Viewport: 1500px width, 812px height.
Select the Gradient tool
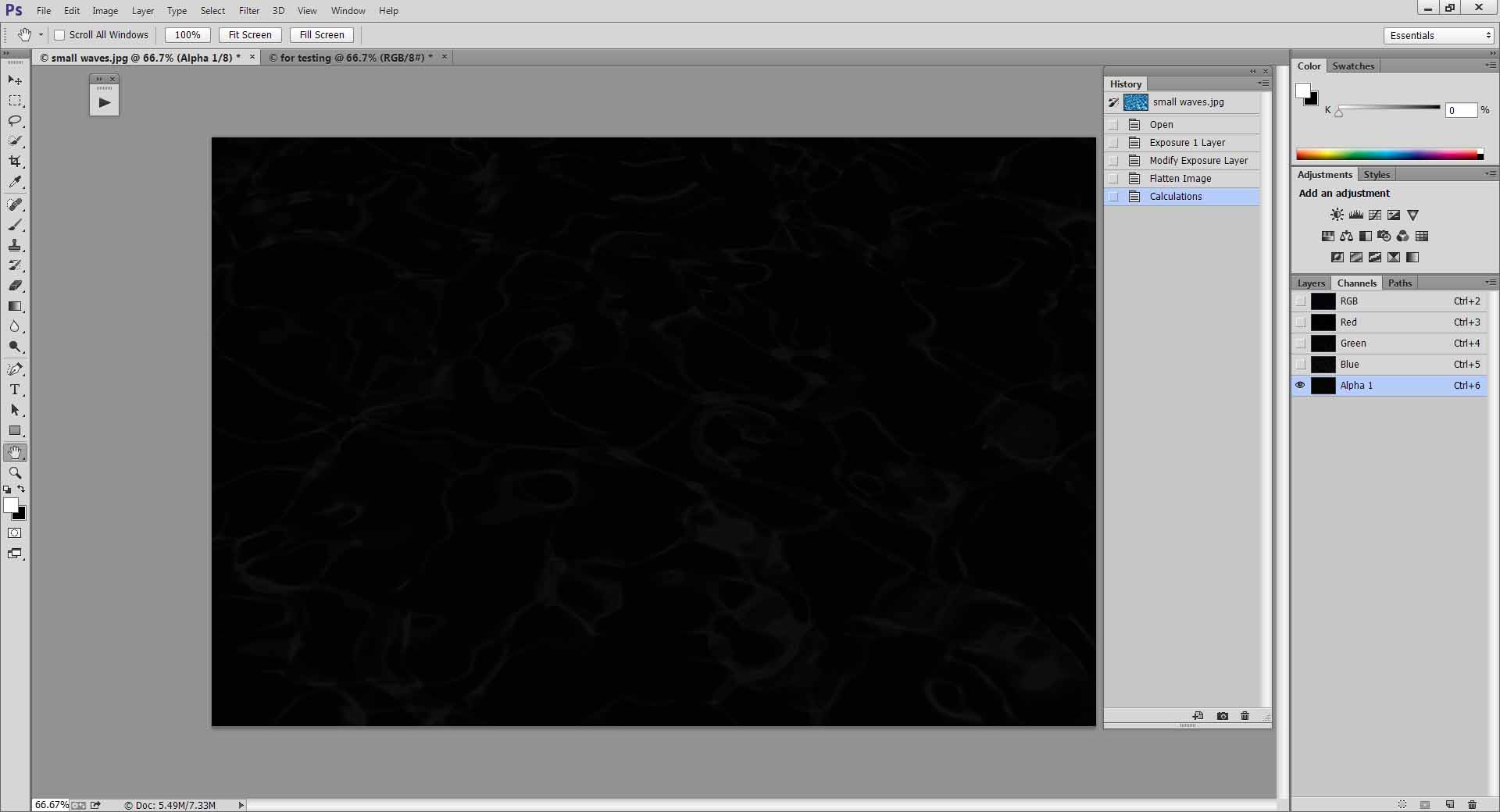coord(15,306)
